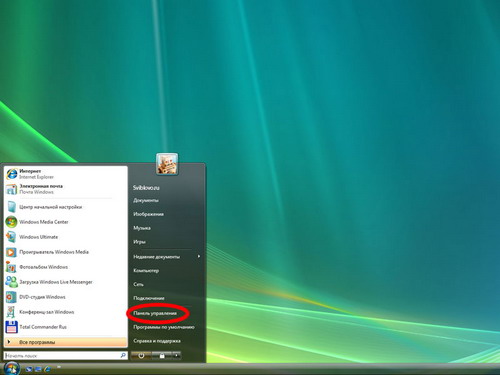Open Windows Ultimate extras entry
This screenshot has height=375, width=500.
click(x=66, y=237)
